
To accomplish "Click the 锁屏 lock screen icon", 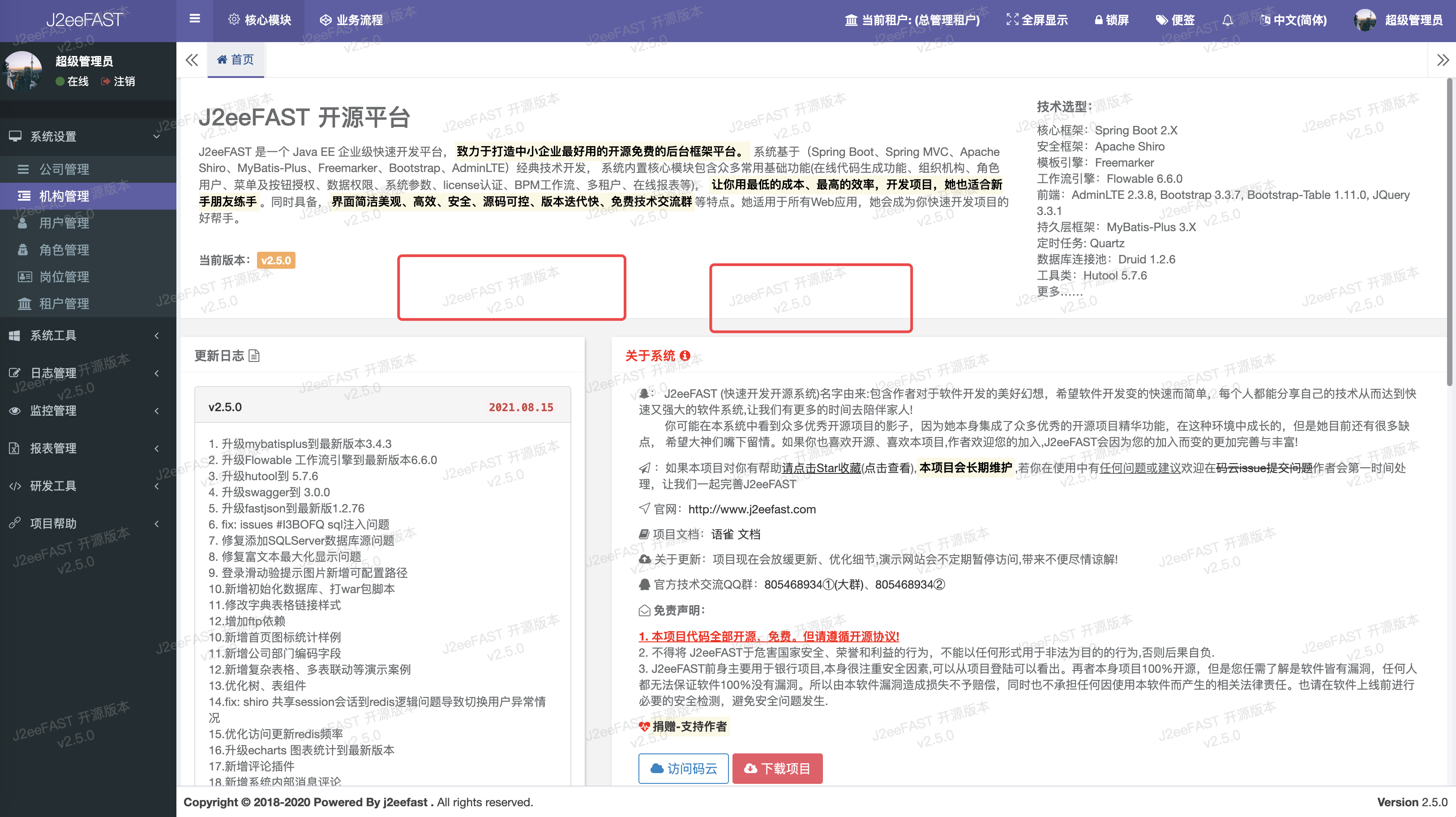I will [x=1098, y=20].
